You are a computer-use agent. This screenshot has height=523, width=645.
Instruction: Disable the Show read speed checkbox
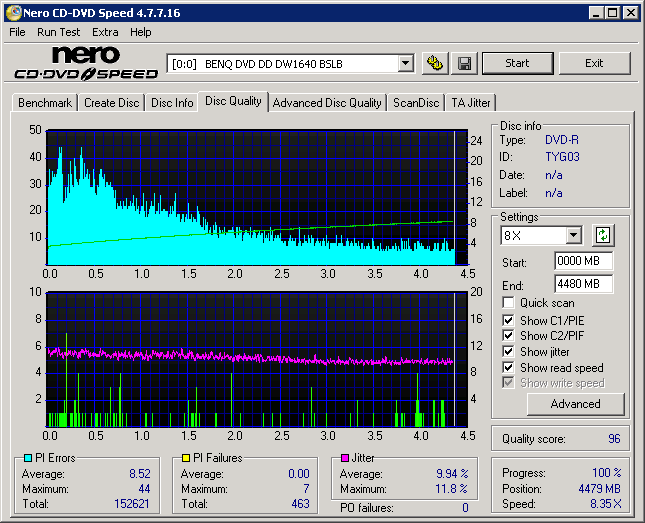[509, 368]
